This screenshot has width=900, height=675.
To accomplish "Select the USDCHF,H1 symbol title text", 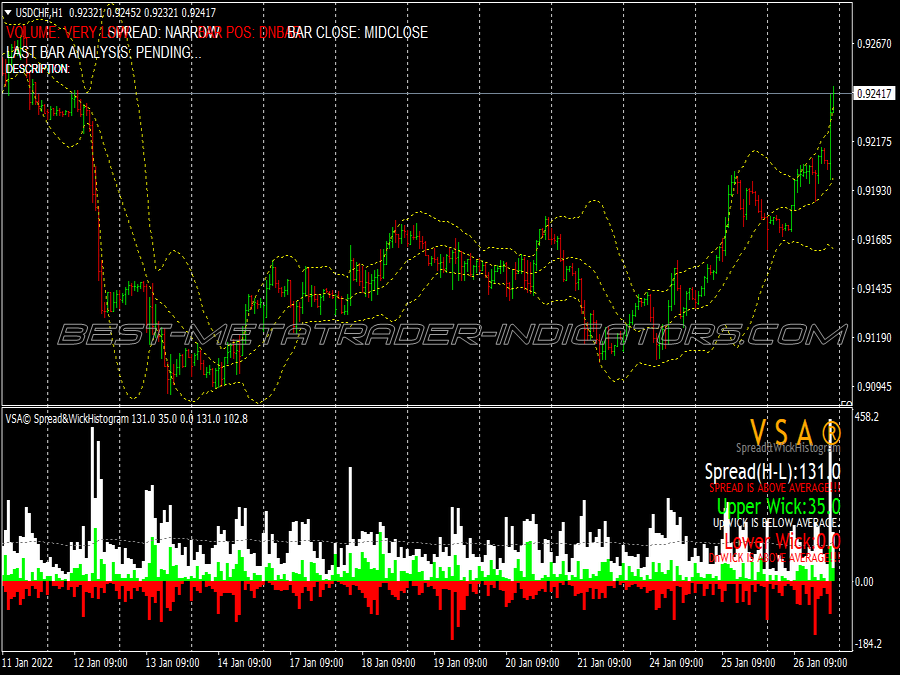I will click(39, 12).
